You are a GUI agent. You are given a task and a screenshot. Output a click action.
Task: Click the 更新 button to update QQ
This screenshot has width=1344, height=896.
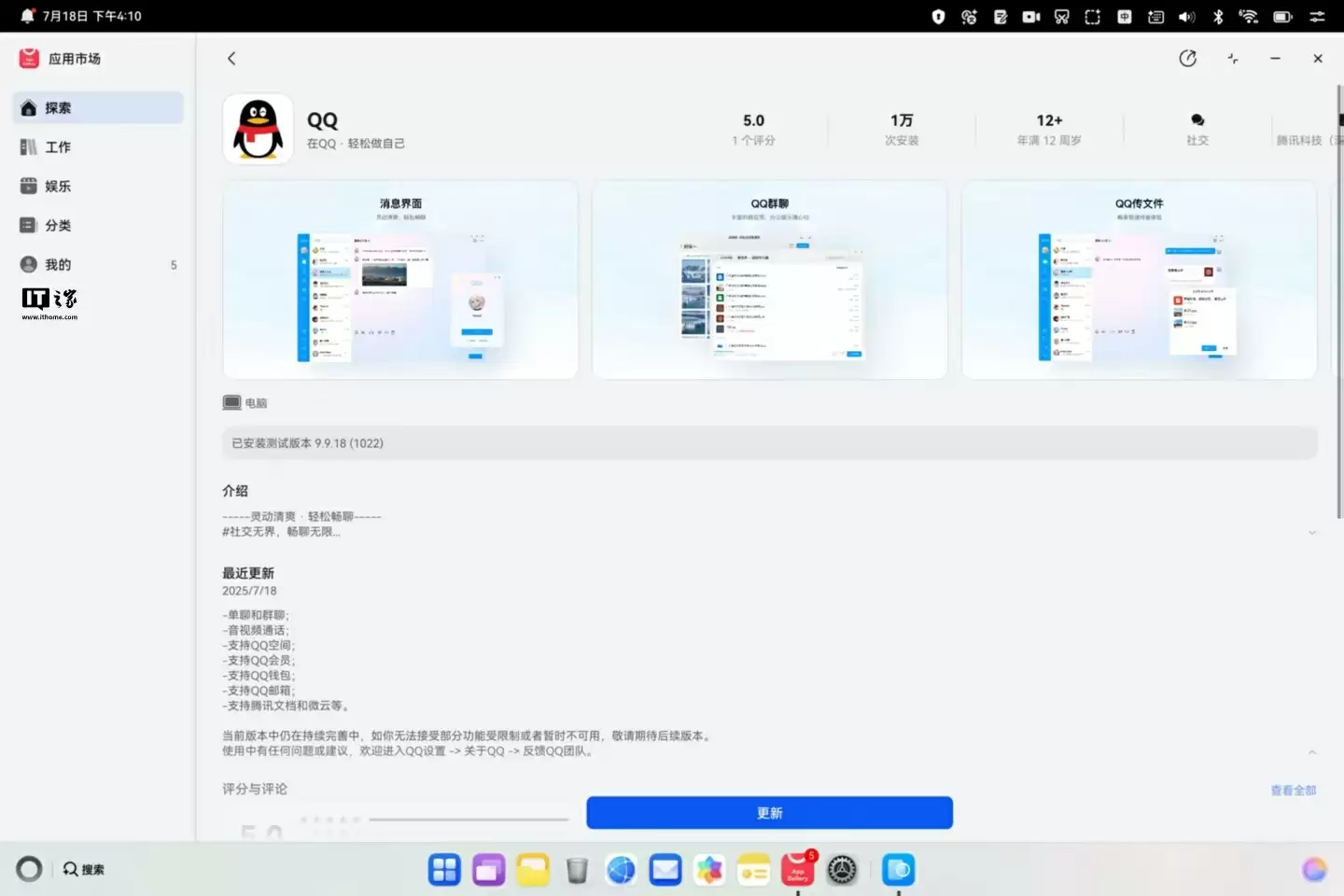pyautogui.click(x=769, y=812)
